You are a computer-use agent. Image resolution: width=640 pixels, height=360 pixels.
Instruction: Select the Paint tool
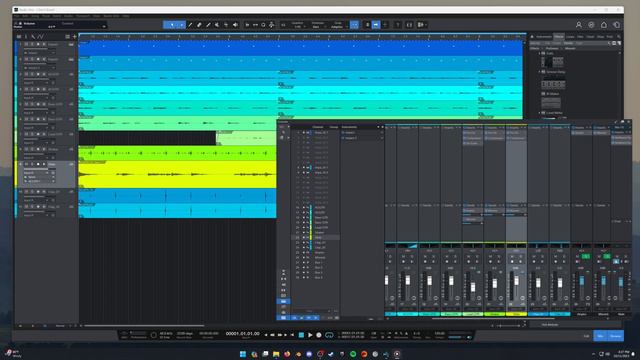208,25
